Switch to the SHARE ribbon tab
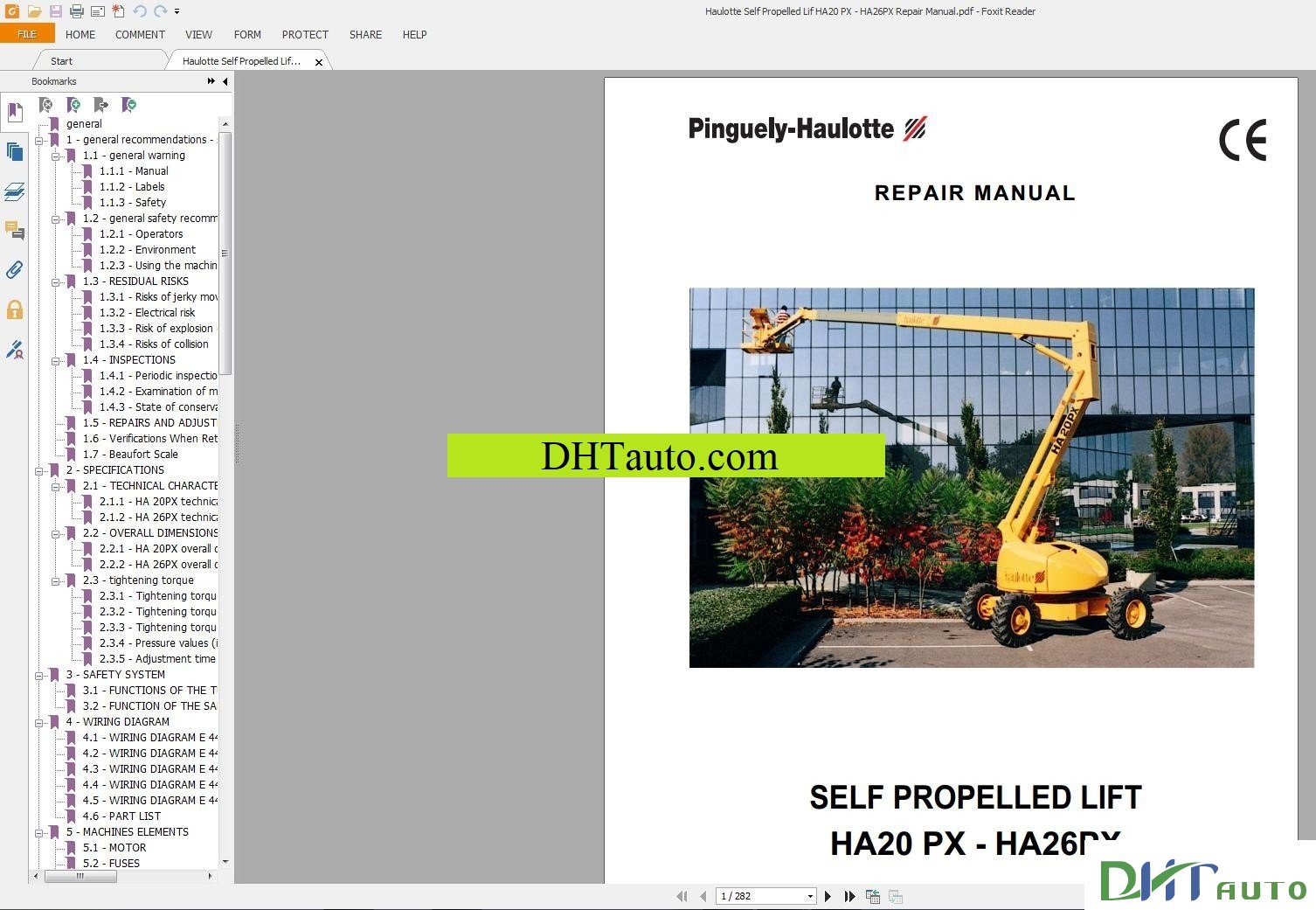The width and height of the screenshot is (1316, 910). click(x=365, y=35)
